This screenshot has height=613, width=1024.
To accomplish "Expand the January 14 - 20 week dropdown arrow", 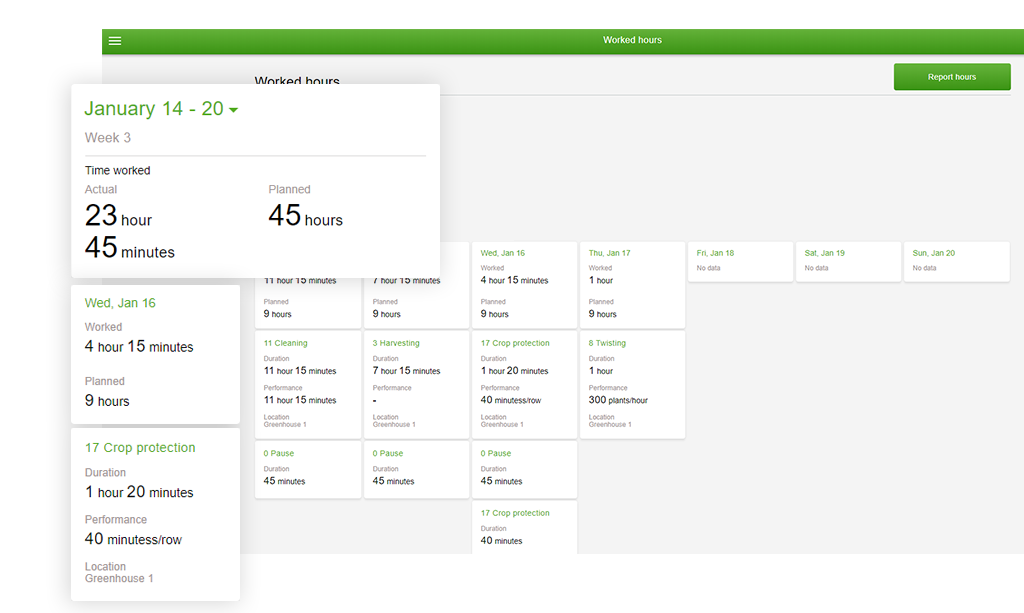I will tap(234, 110).
